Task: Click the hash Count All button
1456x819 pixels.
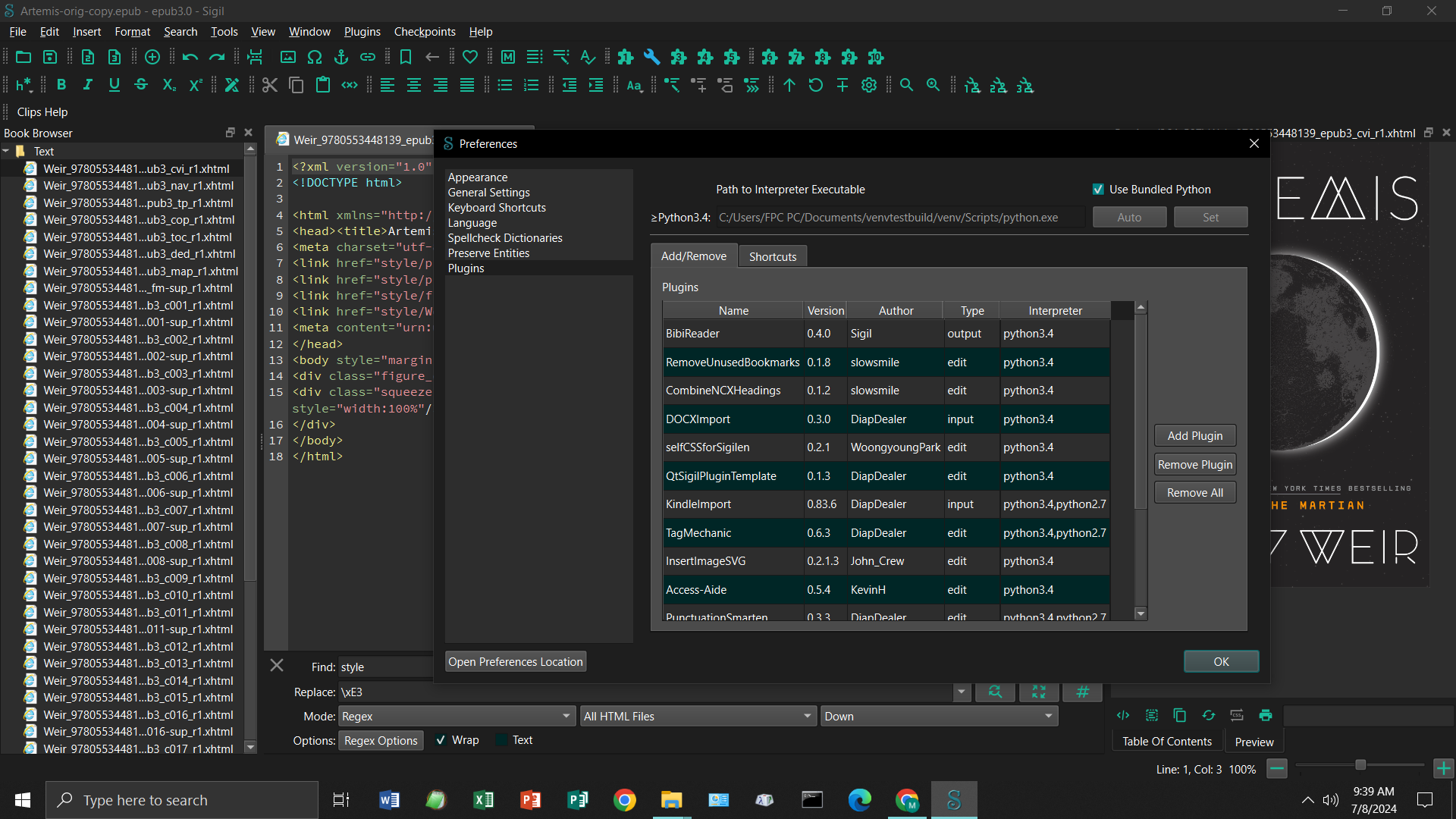Action: (x=1082, y=692)
